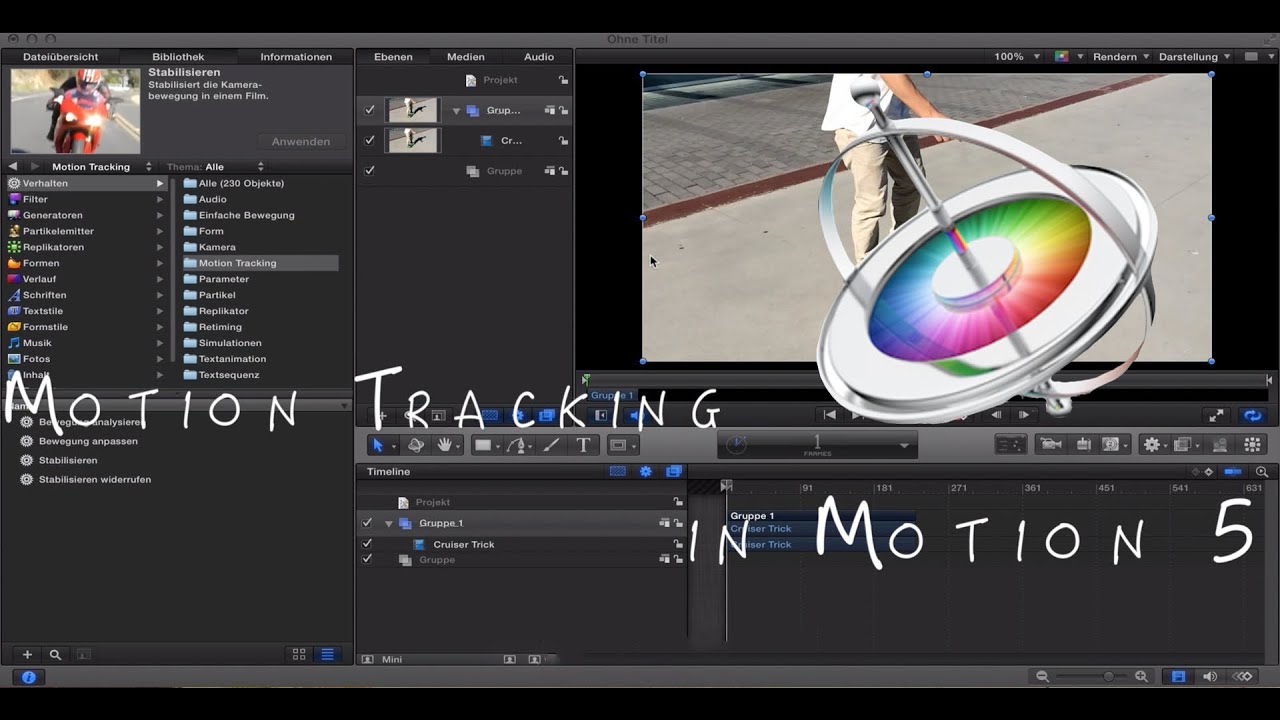1280x720 pixels.
Task: Open the Darstellung menu
Action: (x=1194, y=57)
